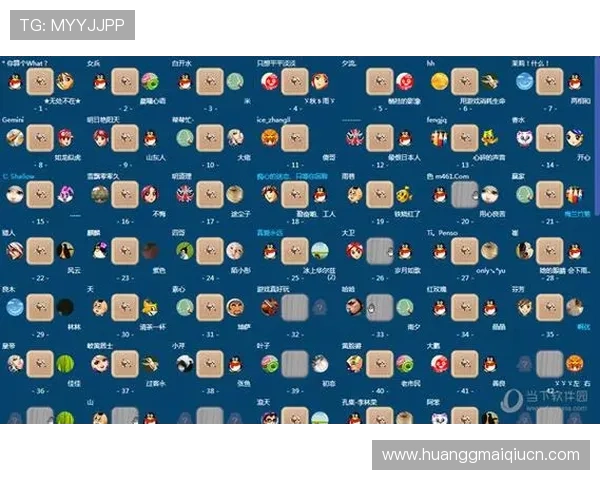The height and width of the screenshot is (480, 600).
Task: Select the yellow ball avatar at table 6
Action: 440,82
